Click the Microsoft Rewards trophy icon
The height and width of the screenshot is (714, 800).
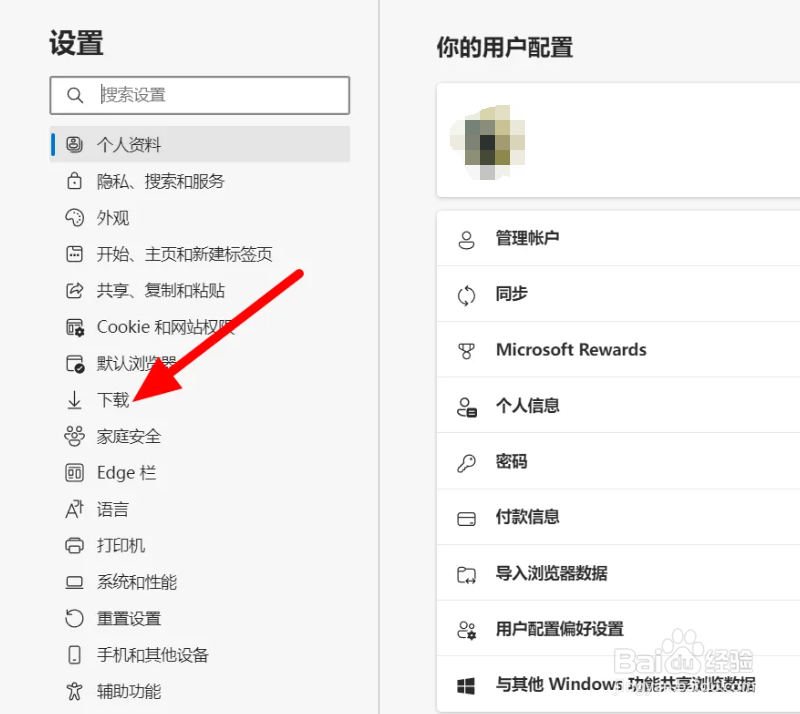click(466, 350)
